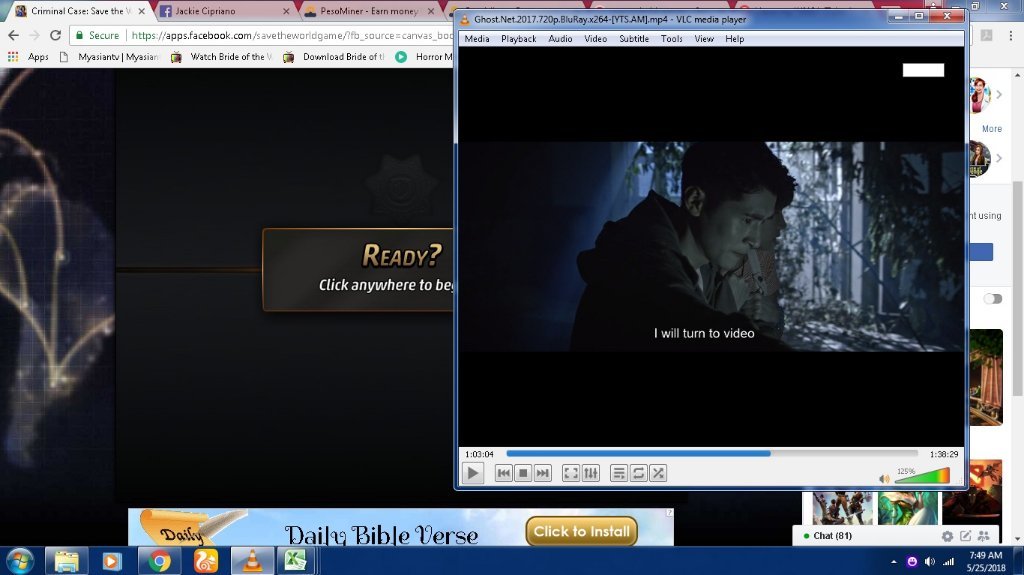Reload the Chrome page
The width and height of the screenshot is (1024, 575).
point(56,35)
